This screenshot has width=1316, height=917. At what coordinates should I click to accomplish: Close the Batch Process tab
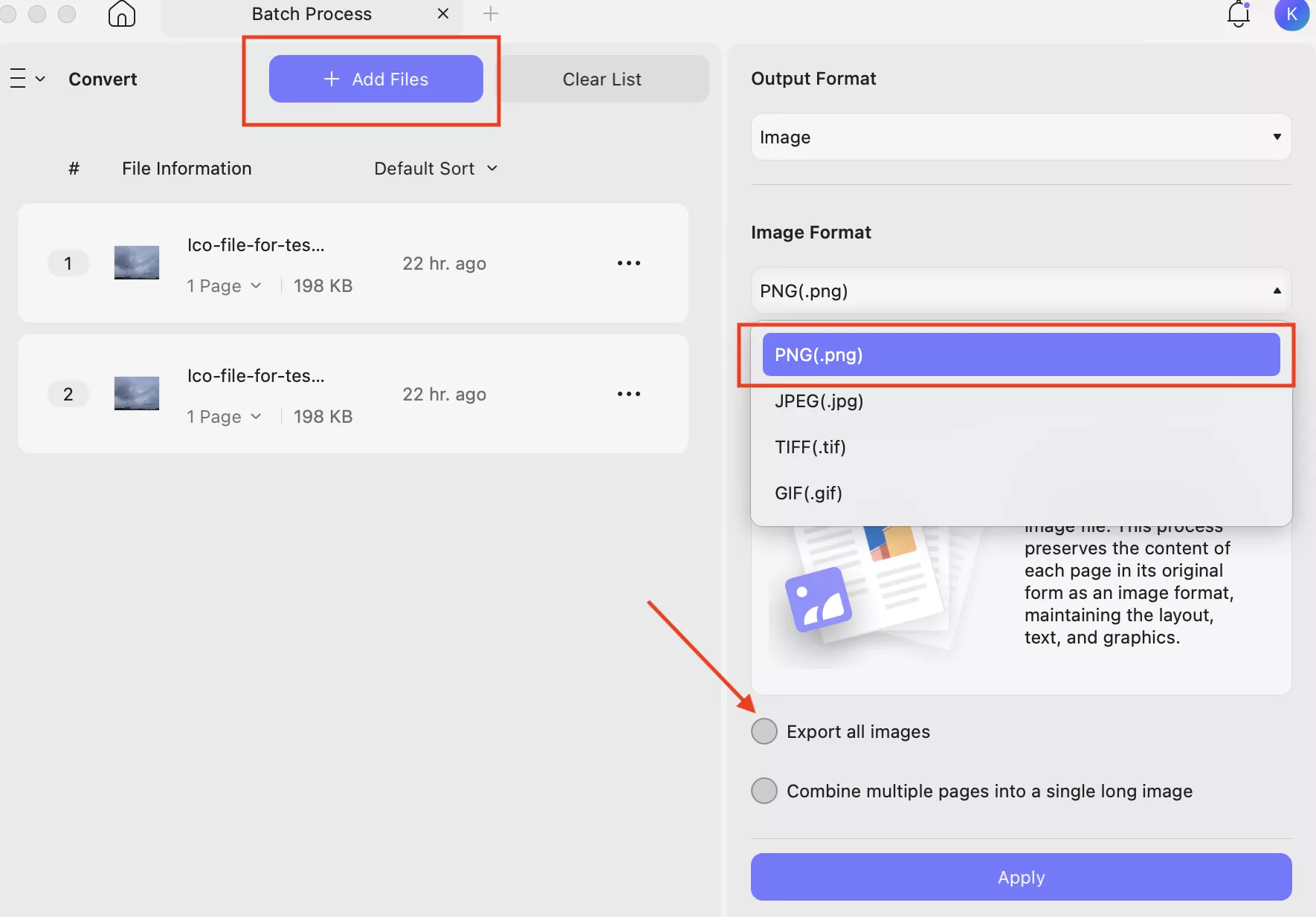pyautogui.click(x=443, y=14)
